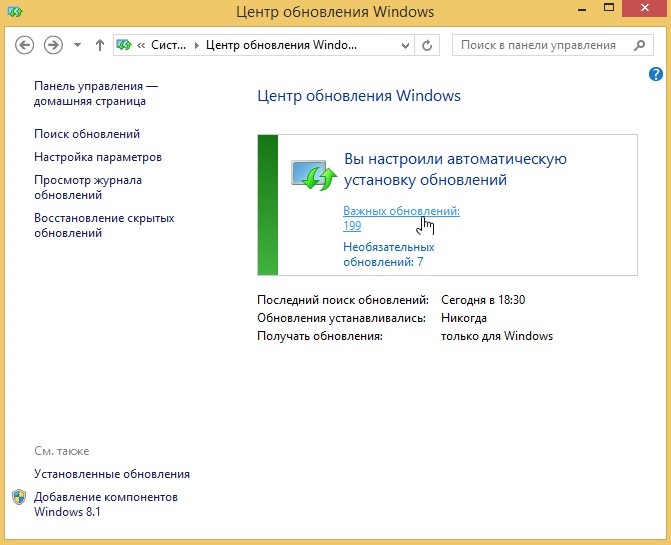Open Настройка параметров link
The width and height of the screenshot is (671, 545).
pos(98,157)
